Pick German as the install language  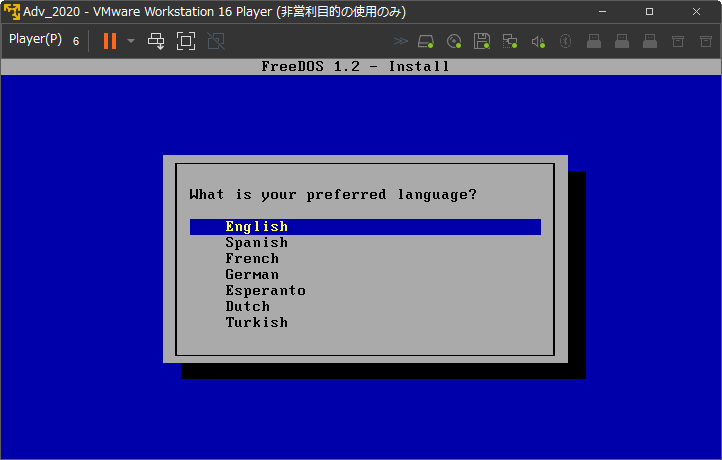[252, 274]
